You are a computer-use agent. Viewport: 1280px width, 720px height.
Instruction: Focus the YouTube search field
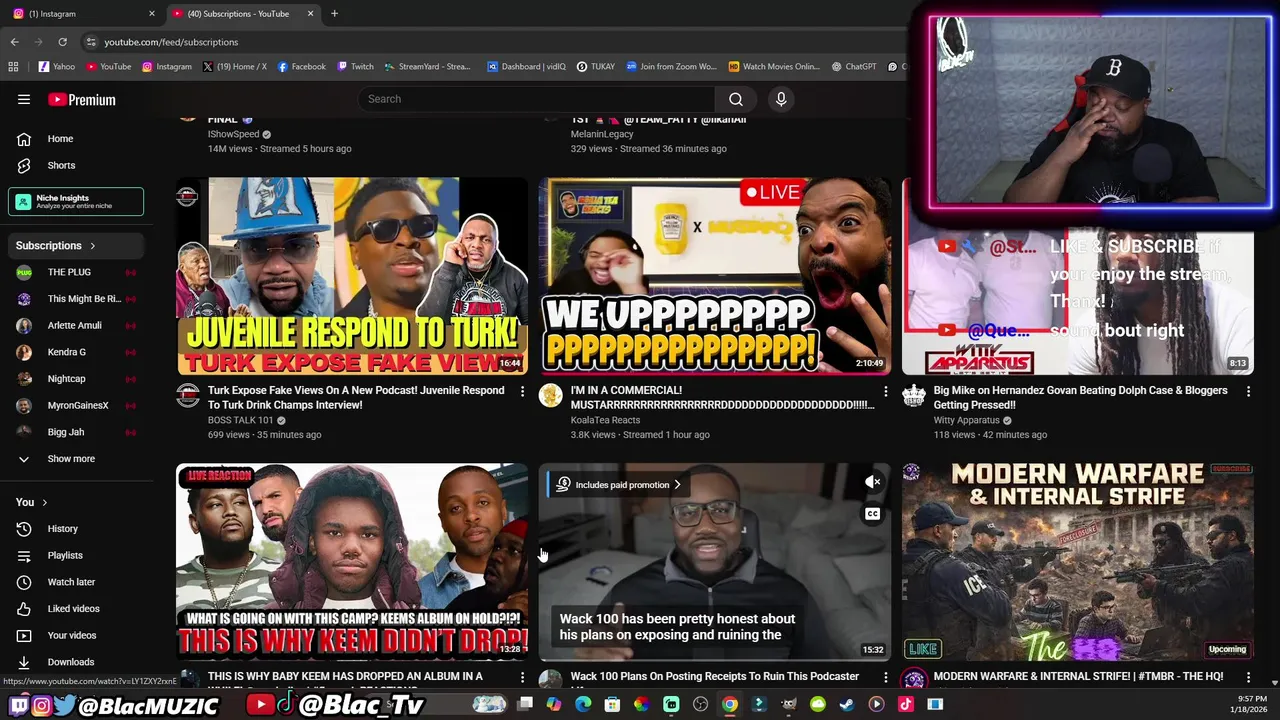click(537, 99)
